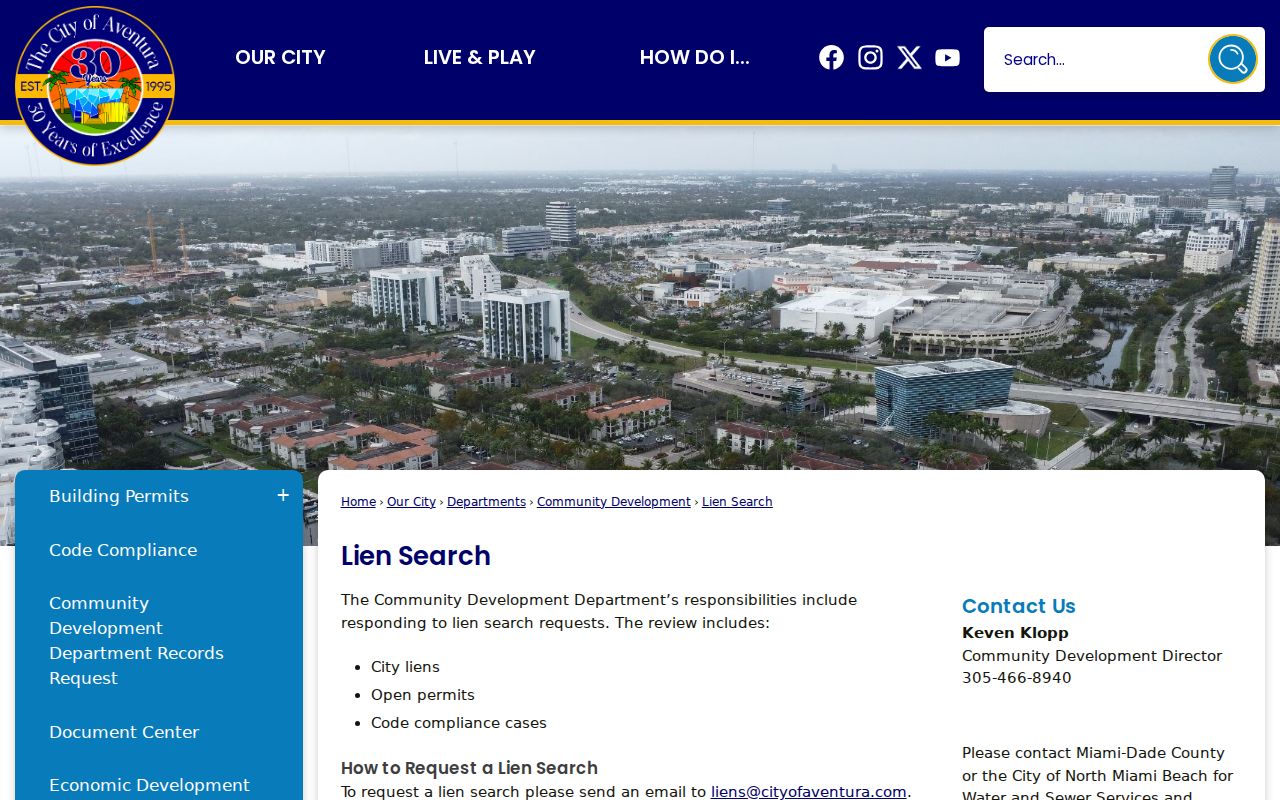The width and height of the screenshot is (1280, 800).
Task: Go to Home breadcrumb
Action: [x=358, y=502]
